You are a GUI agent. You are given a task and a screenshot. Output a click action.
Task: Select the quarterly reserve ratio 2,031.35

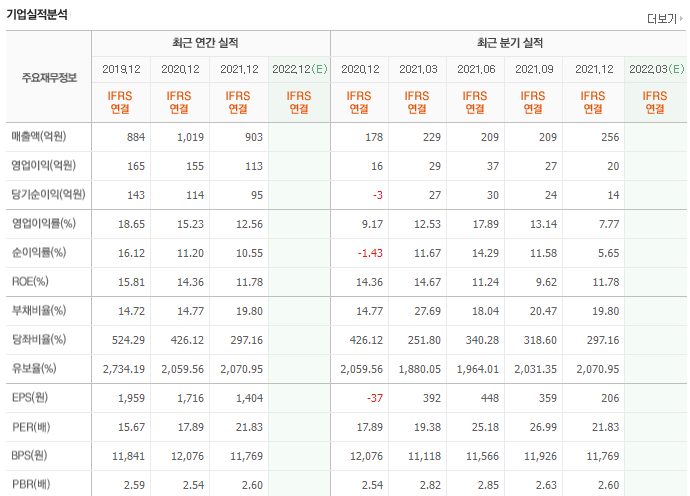point(536,370)
